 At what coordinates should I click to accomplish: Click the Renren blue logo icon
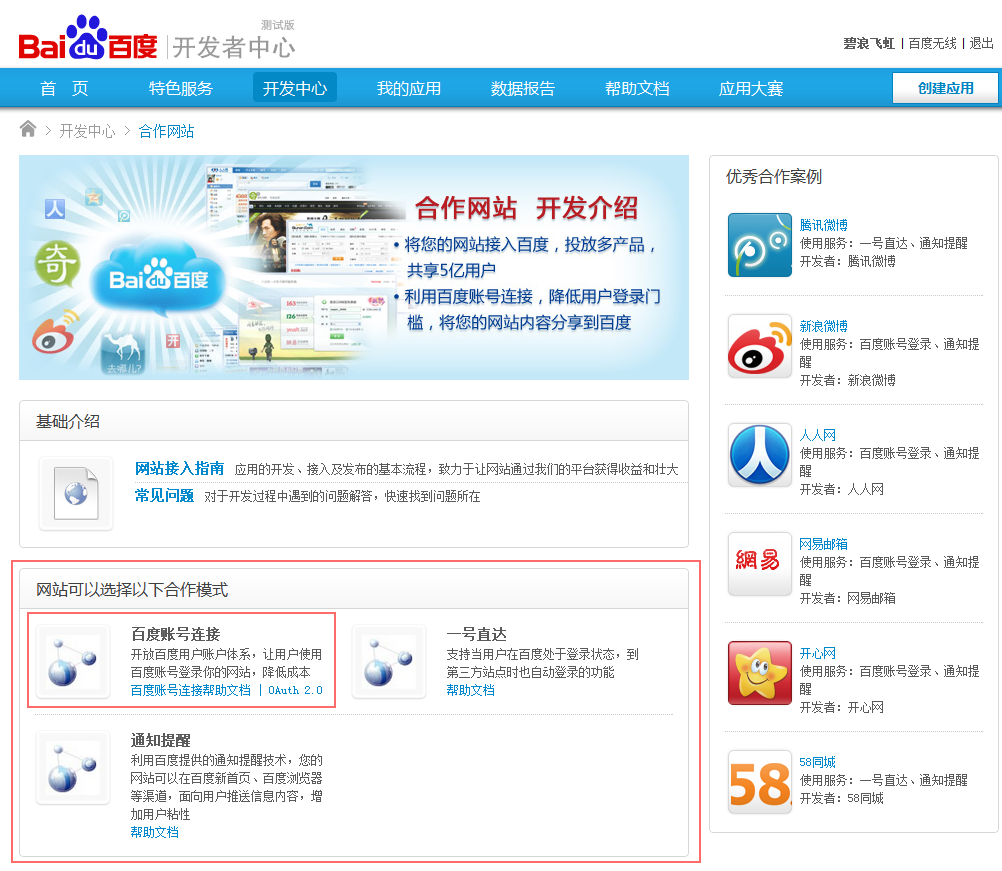[758, 455]
